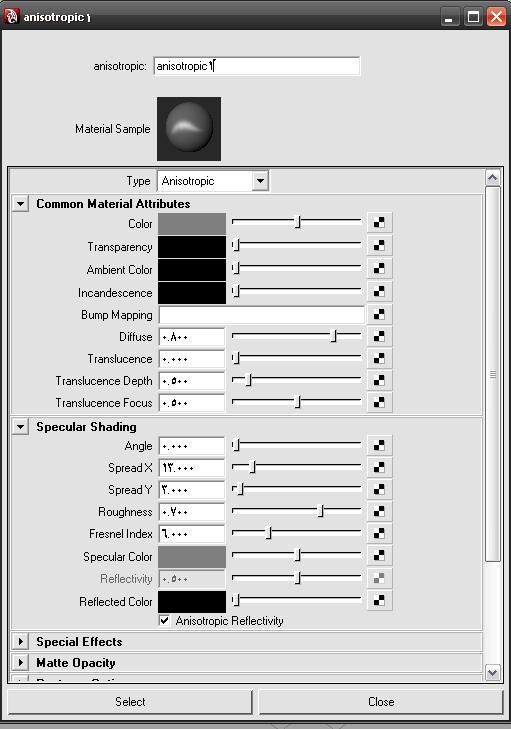Viewport: 511px width, 729px height.
Task: Click the Material Sample sphere thumbnail
Action: point(189,129)
